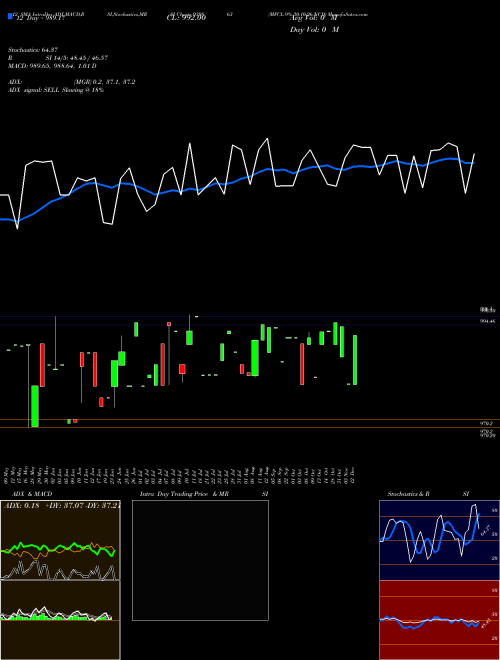Open the blue Stochastics chart panel

pos(439,540)
